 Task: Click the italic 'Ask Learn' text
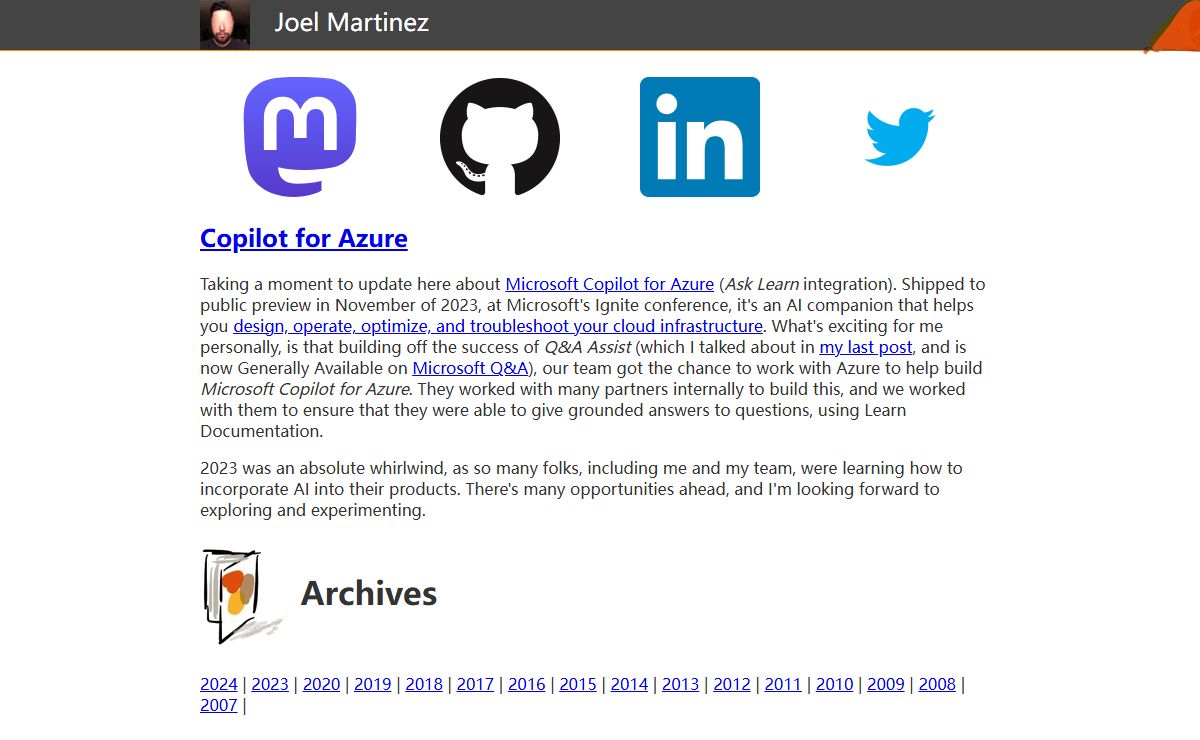pyautogui.click(x=762, y=284)
